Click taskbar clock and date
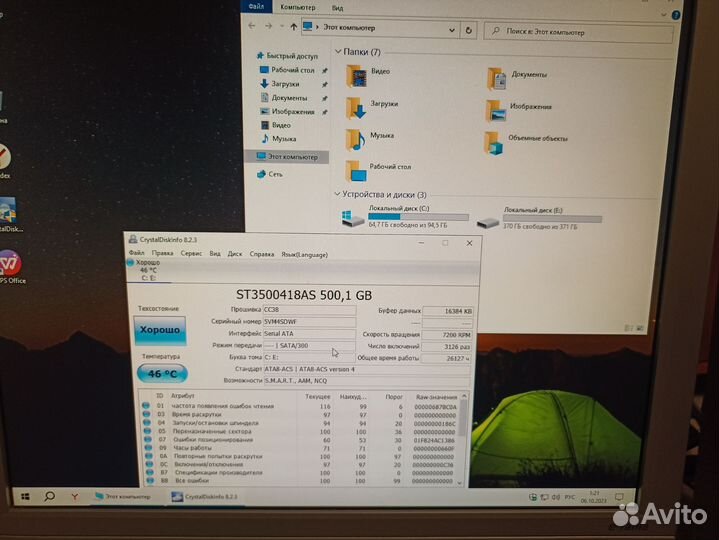Image resolution: width=719 pixels, height=540 pixels. pyautogui.click(x=594, y=497)
